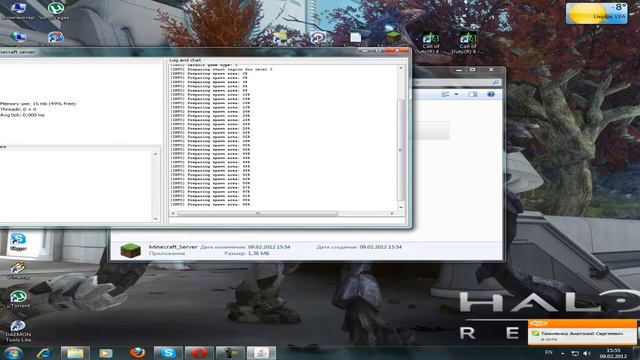Open the computer icon at top-left desktop
This screenshot has width=640, height=360.
click(x=18, y=10)
